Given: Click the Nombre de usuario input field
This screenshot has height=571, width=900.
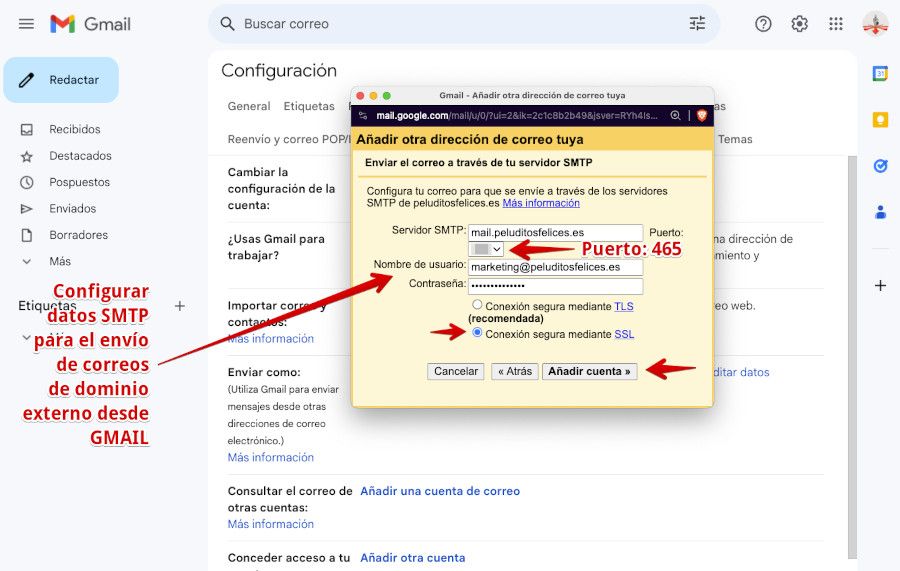Looking at the screenshot, I should [555, 267].
